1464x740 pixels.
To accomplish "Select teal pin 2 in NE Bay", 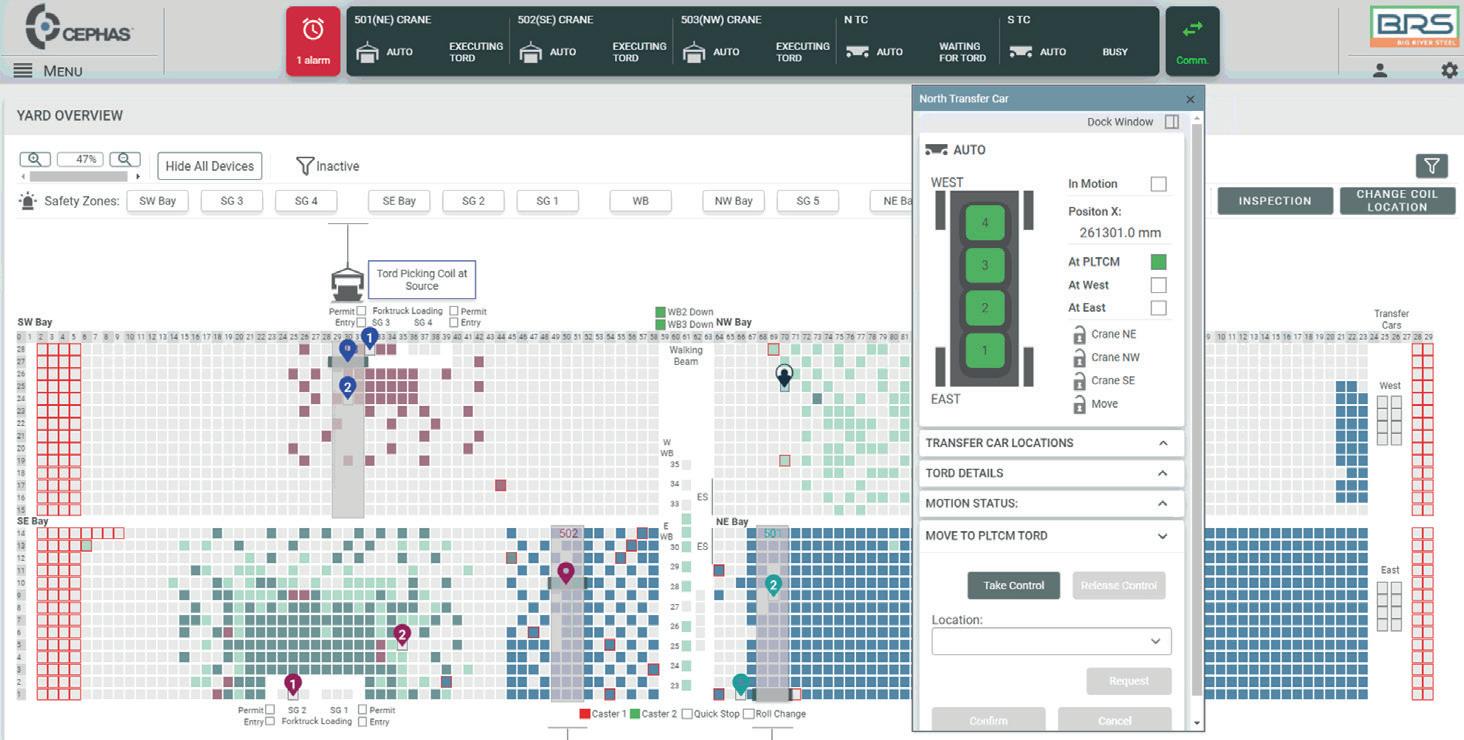I will pos(773,586).
